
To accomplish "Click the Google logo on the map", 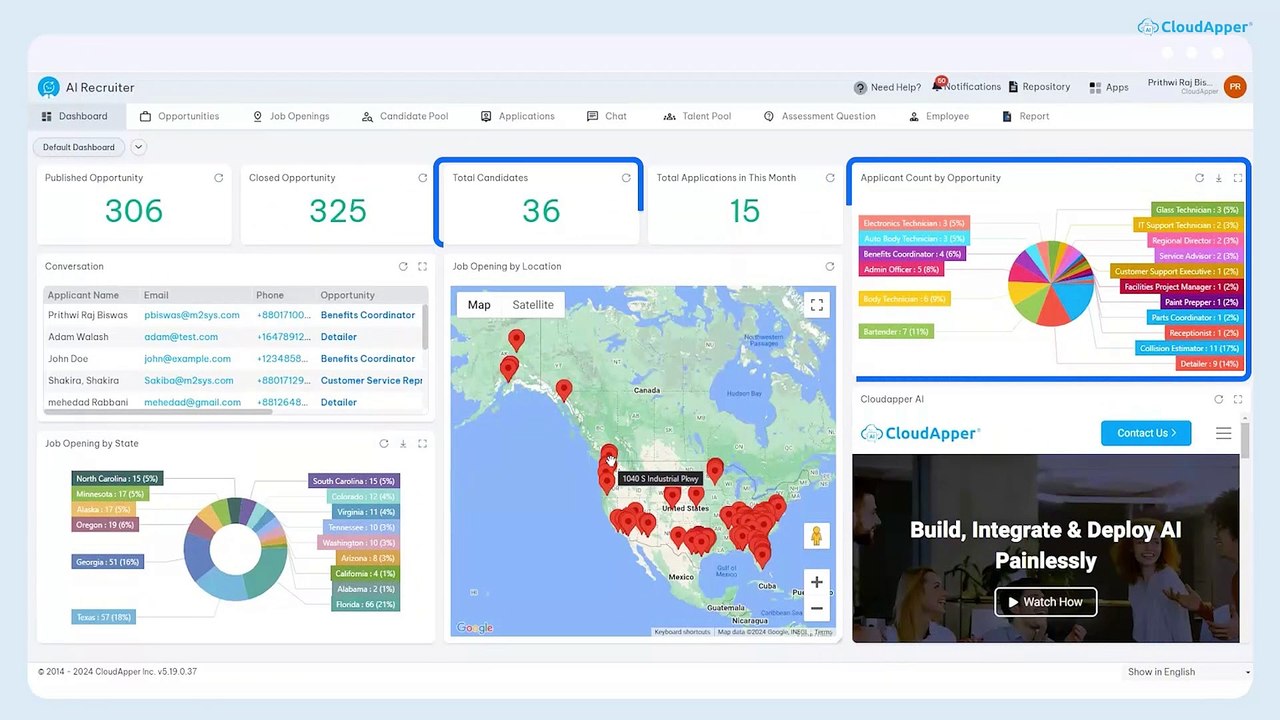I will click(x=475, y=628).
